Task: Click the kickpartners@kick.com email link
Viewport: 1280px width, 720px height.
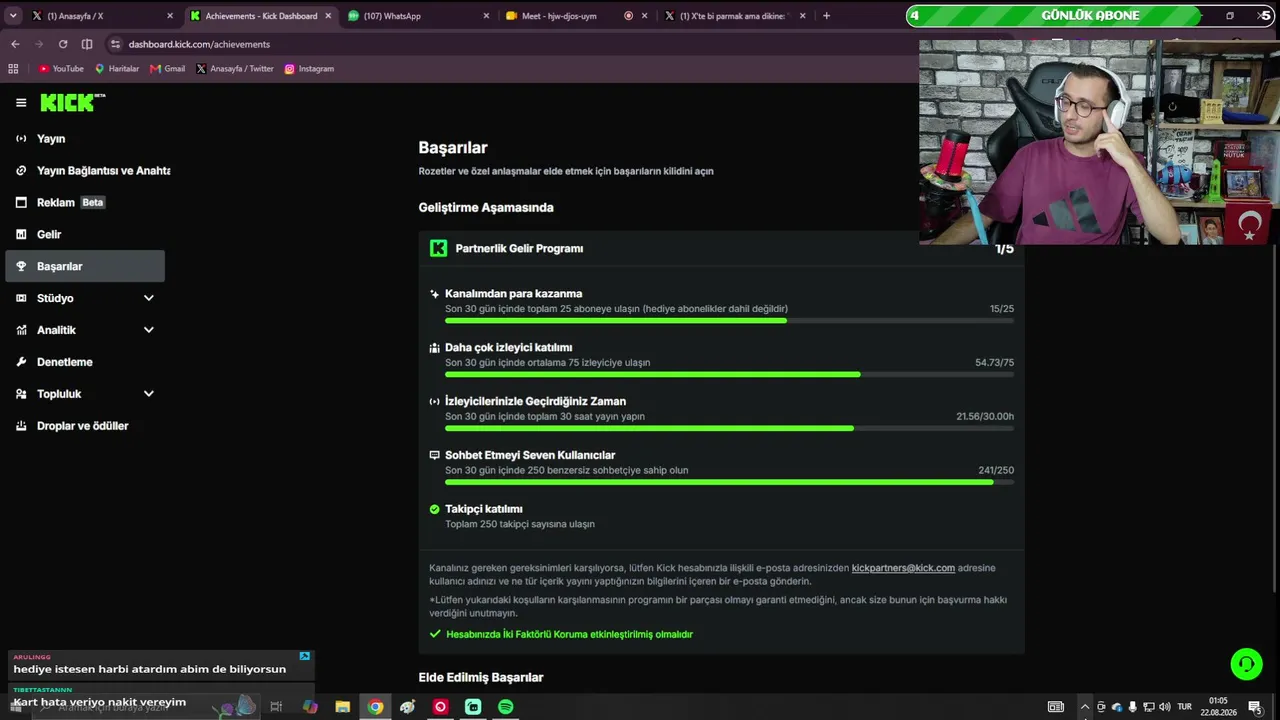Action: [x=903, y=568]
